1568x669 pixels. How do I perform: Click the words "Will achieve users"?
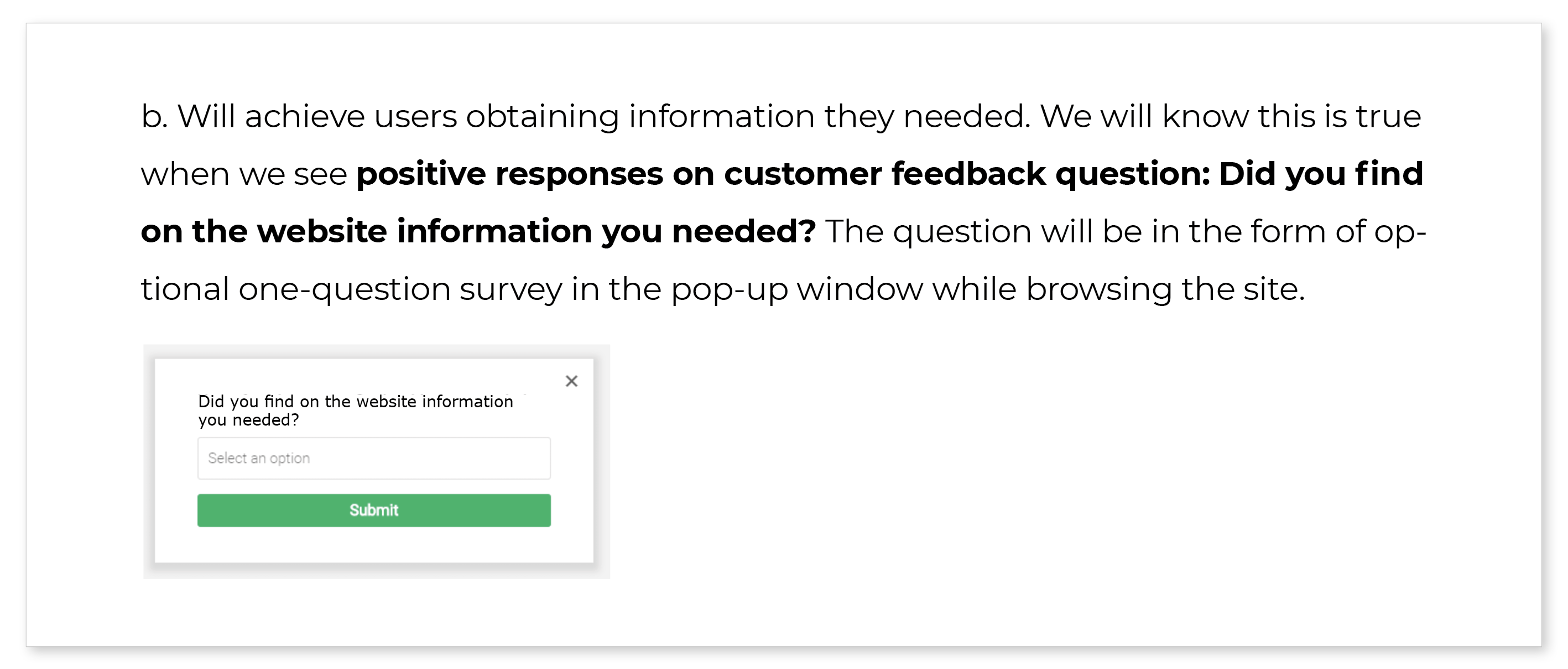click(316, 116)
